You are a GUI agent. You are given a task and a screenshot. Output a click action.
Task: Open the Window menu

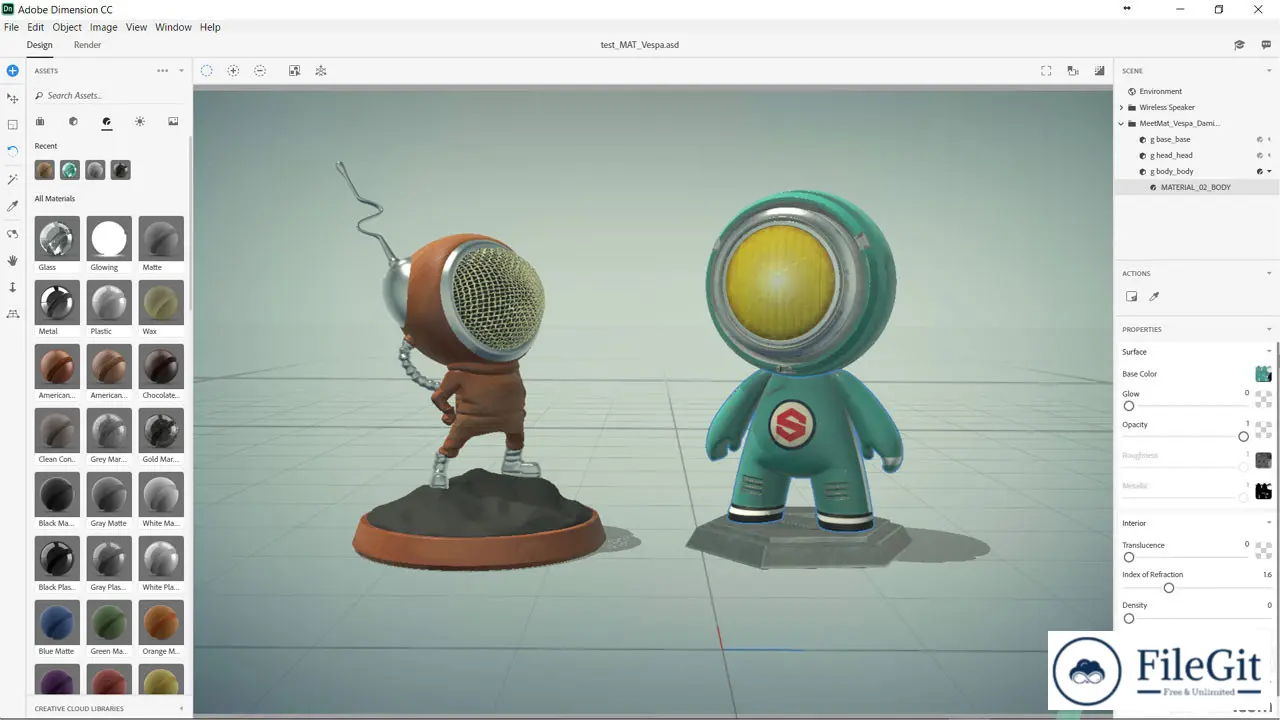[173, 27]
